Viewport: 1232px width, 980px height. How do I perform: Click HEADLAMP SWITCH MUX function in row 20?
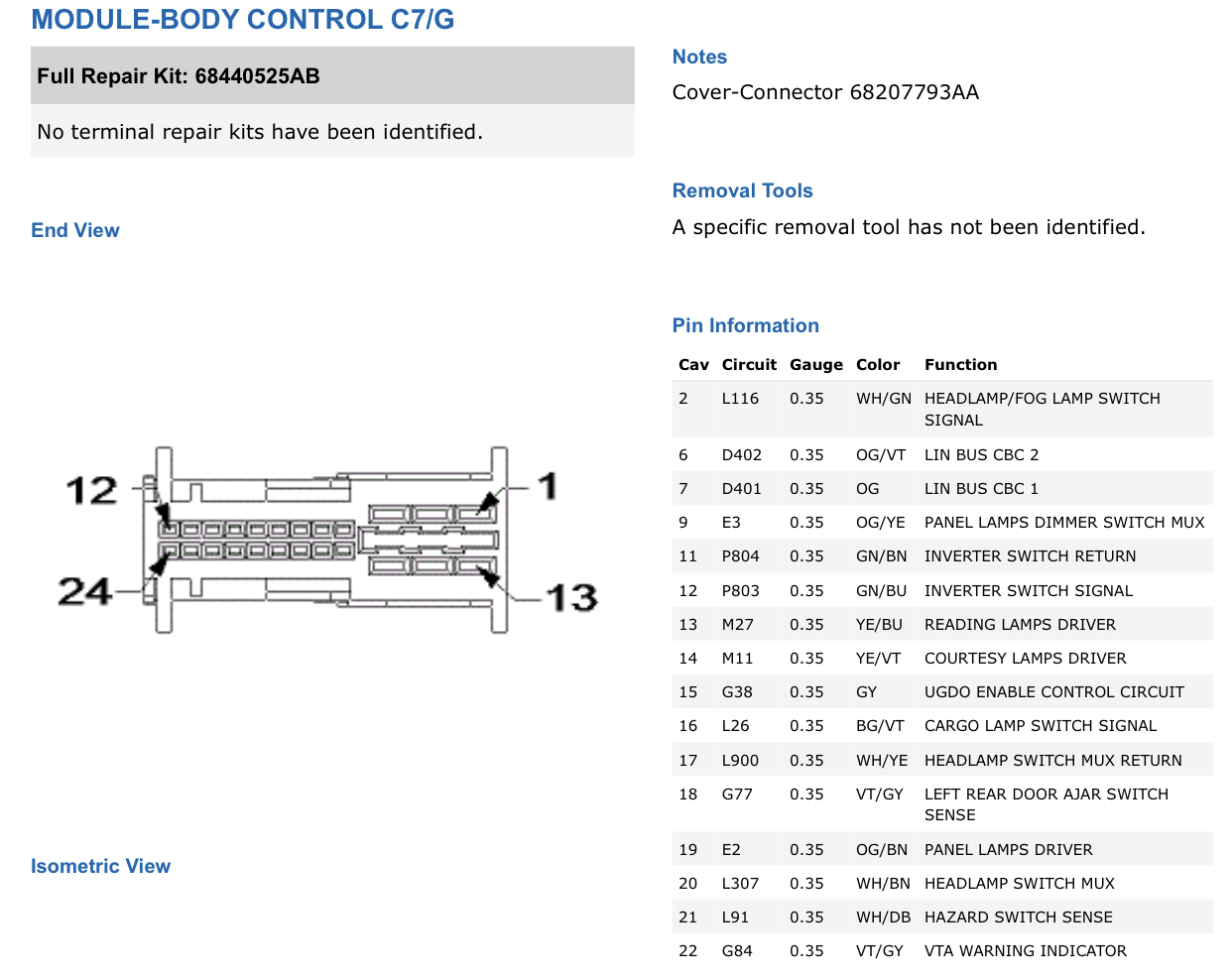1020,884
